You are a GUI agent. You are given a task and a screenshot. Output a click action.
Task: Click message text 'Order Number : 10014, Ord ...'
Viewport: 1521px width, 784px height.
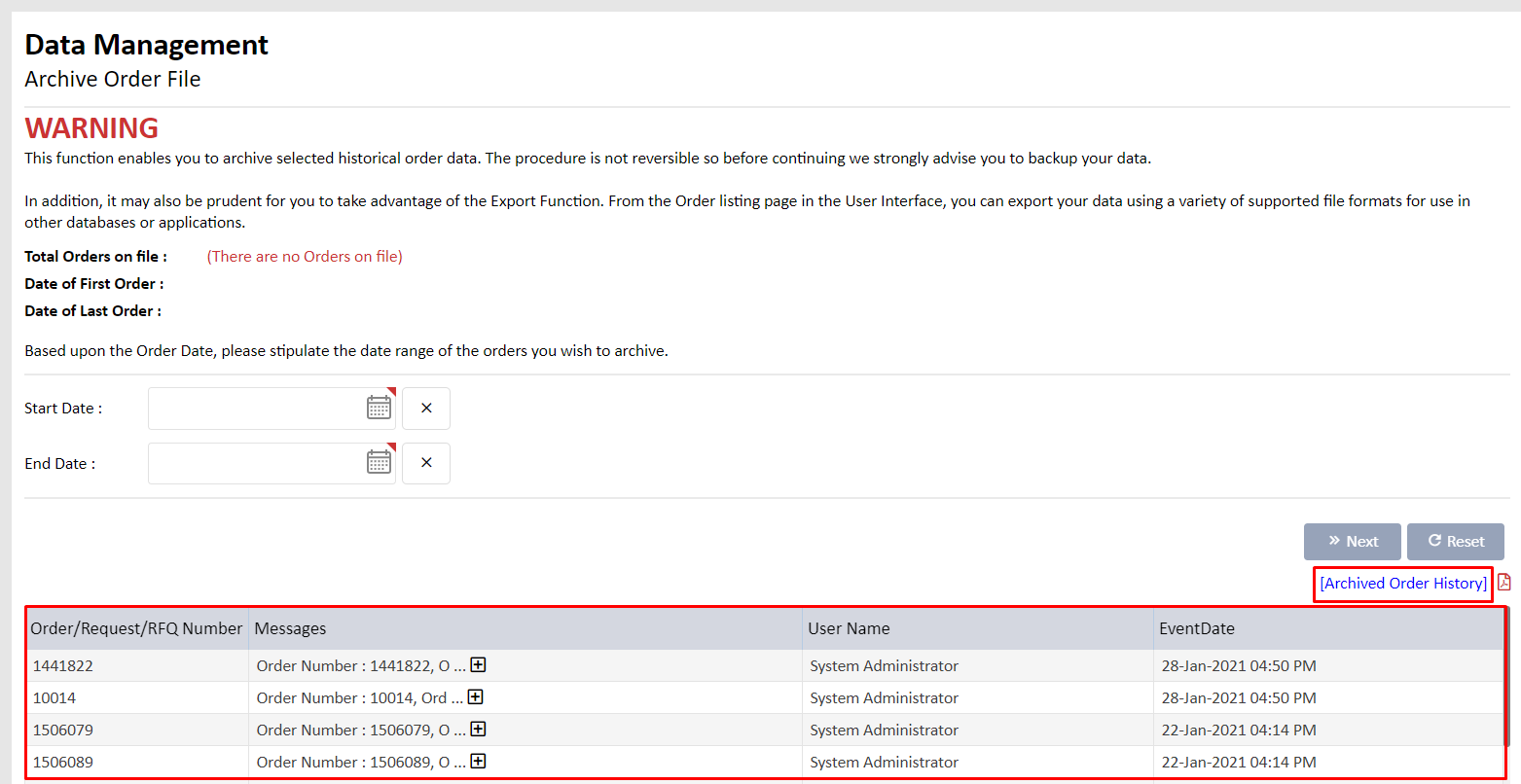point(359,697)
